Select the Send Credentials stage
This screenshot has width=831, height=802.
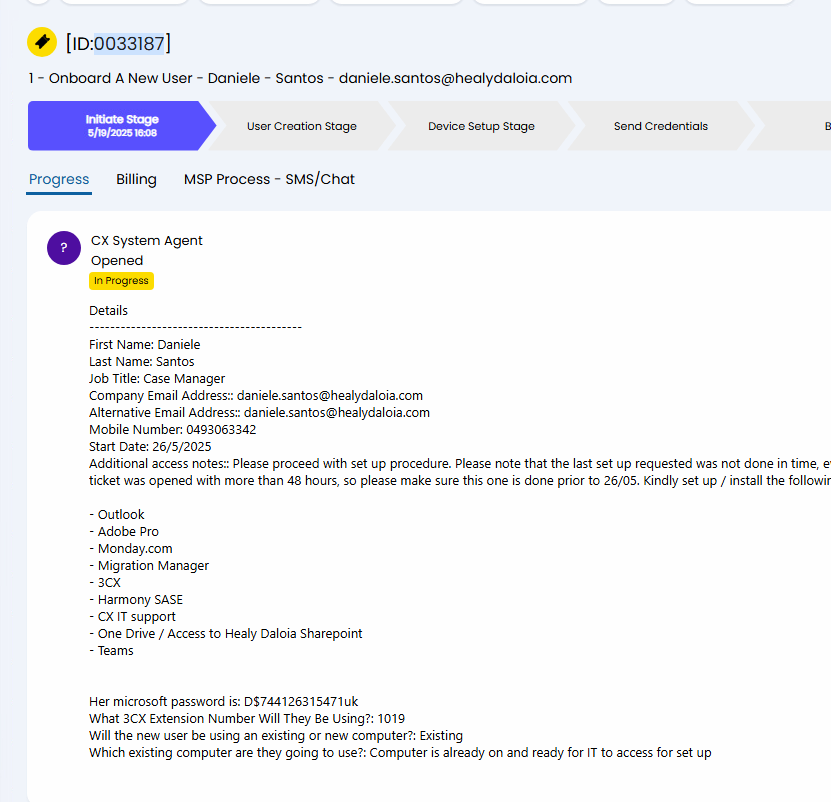coord(660,126)
